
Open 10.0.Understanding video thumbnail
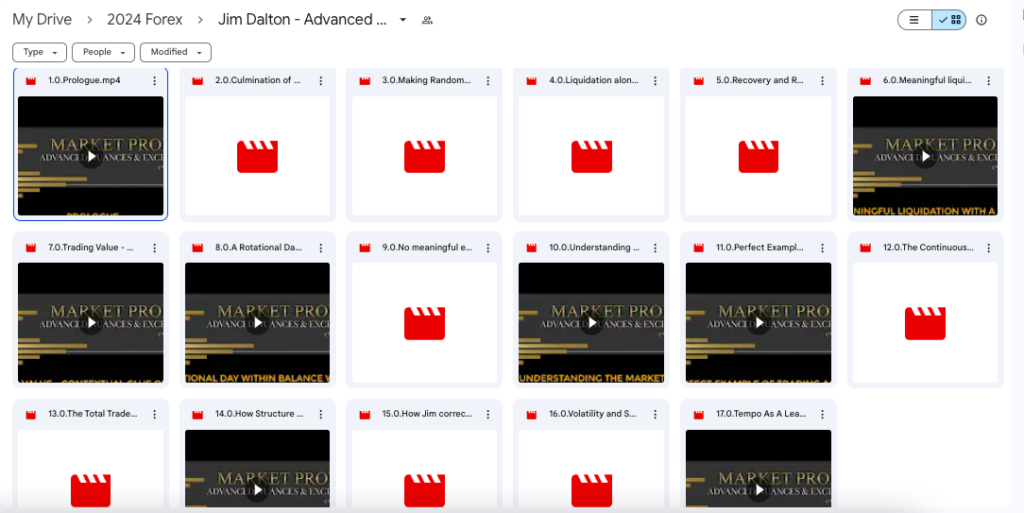point(592,322)
